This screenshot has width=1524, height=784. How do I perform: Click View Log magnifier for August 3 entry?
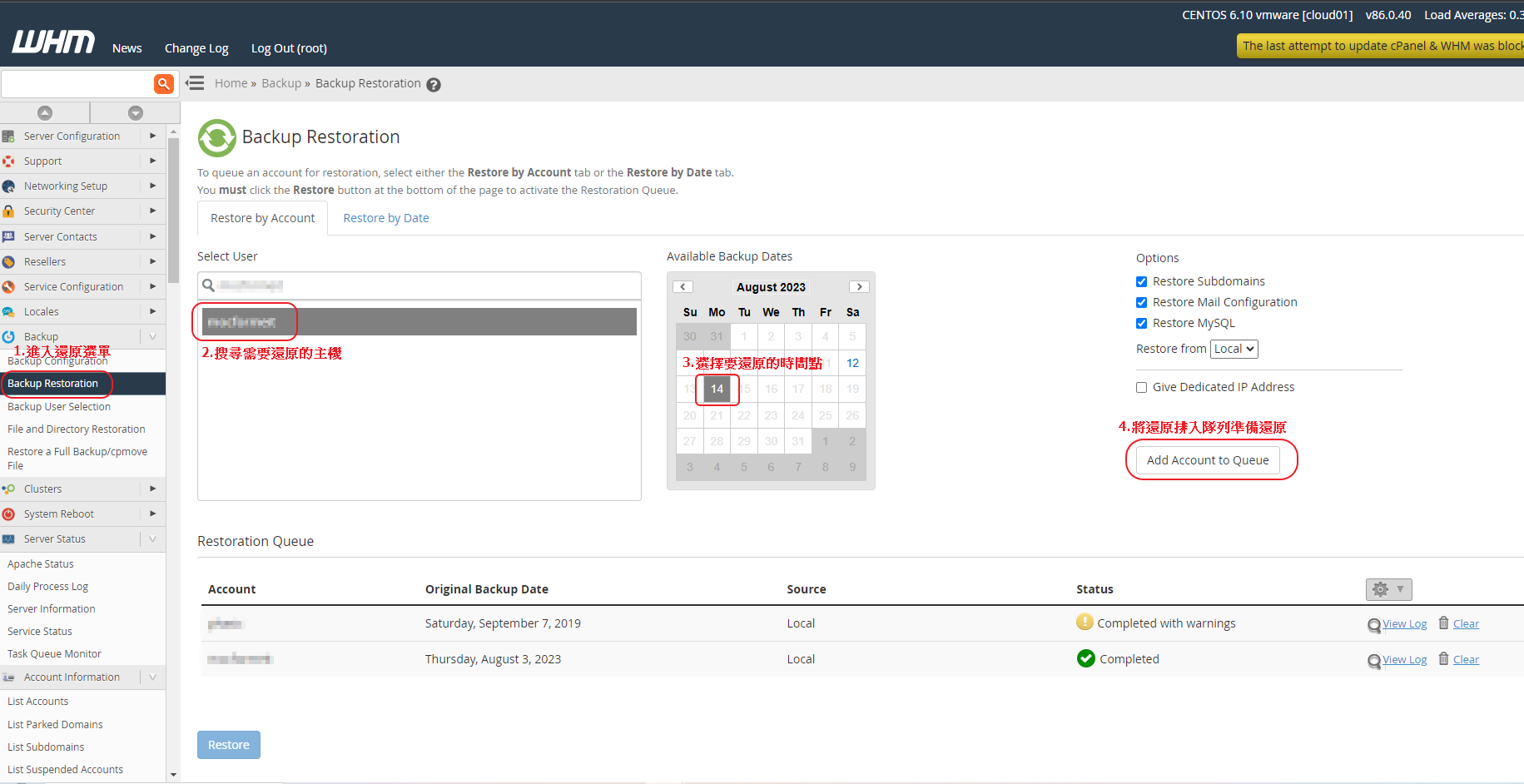[1374, 661]
